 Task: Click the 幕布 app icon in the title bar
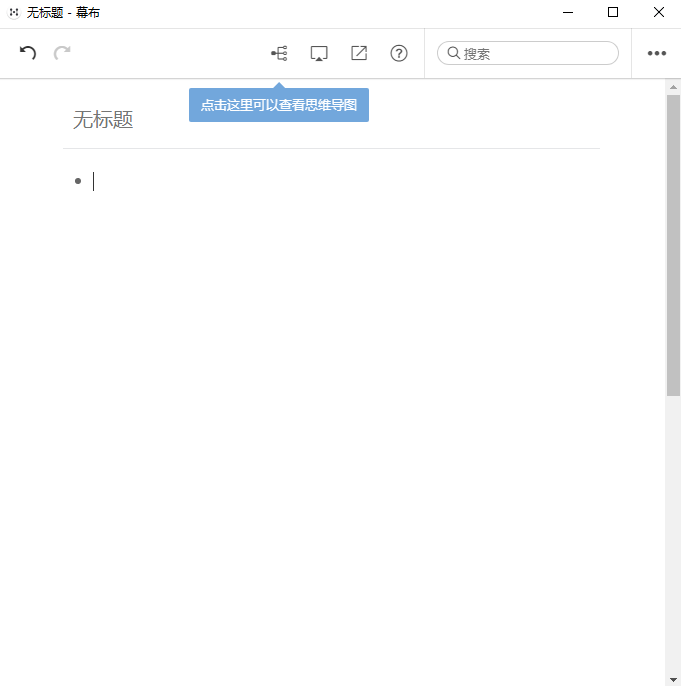(x=14, y=13)
